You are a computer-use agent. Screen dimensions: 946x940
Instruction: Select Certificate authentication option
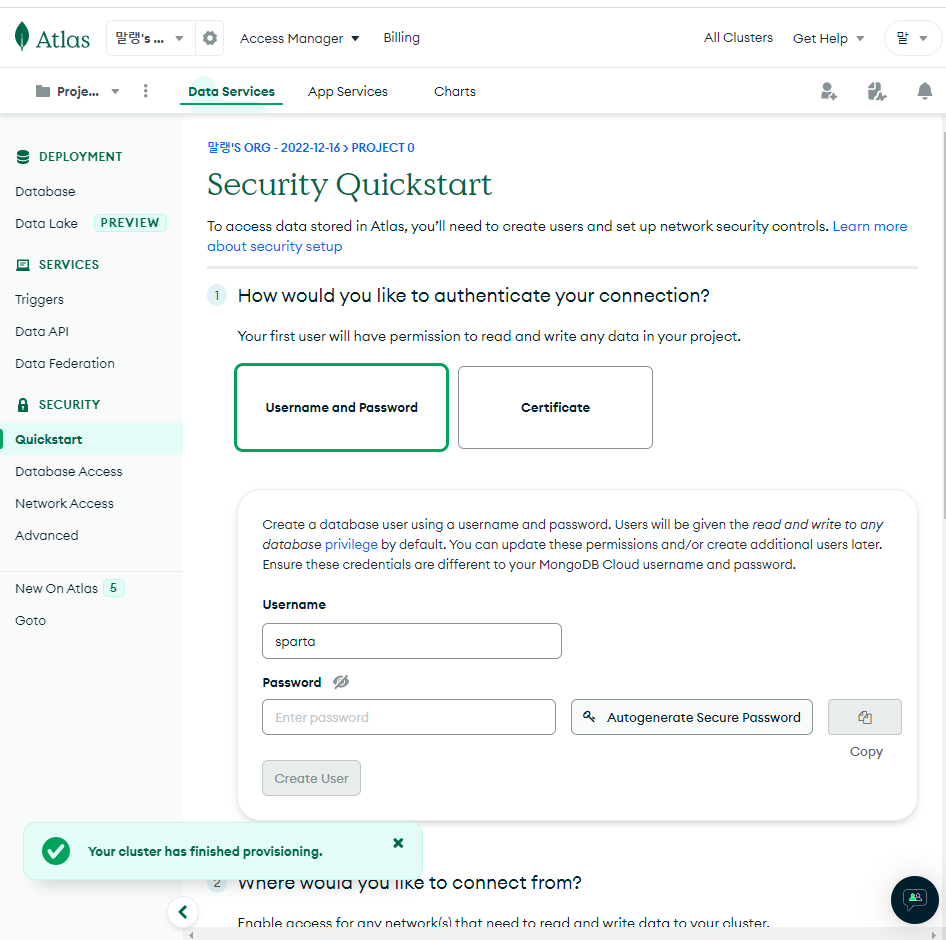555,407
